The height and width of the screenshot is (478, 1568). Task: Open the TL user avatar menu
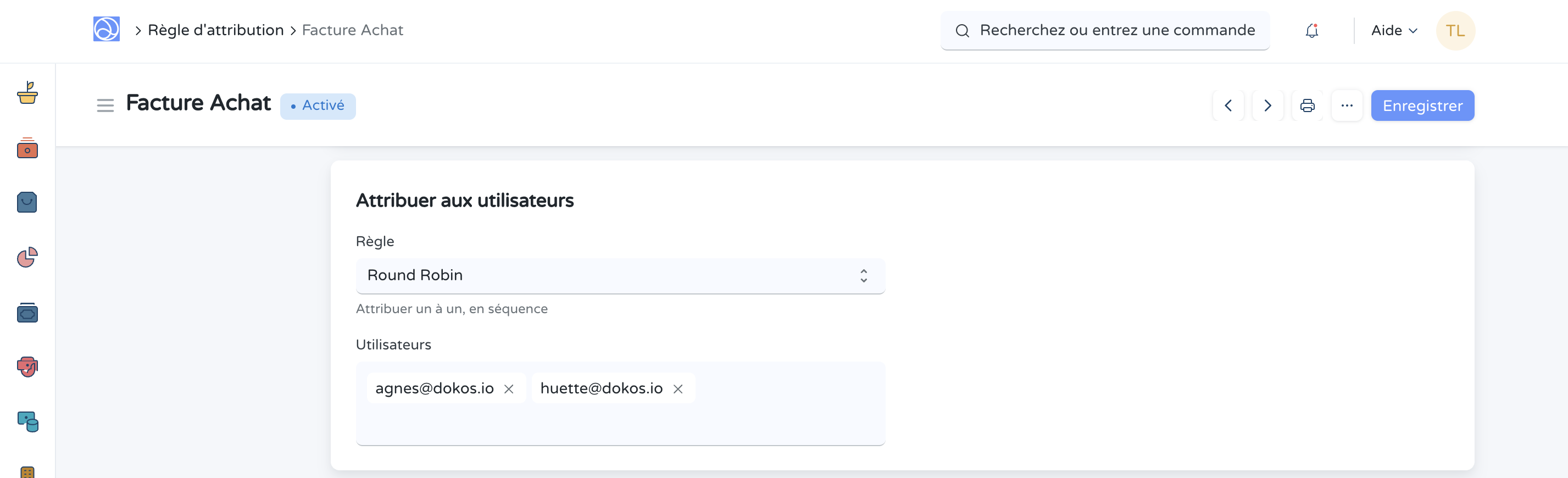tap(1455, 30)
